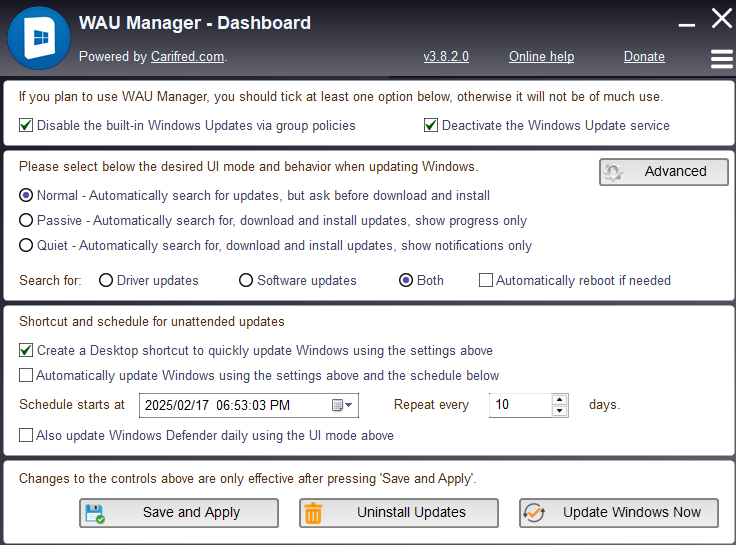Toggle Disable built-in Windows Updates checkbox
Screen dimensions: 736x545
coord(26,125)
